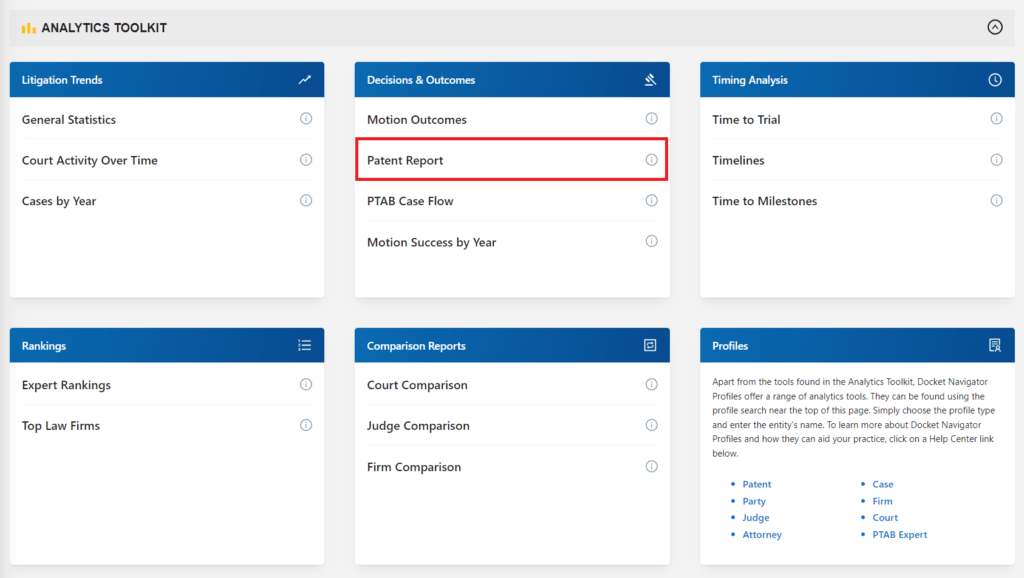Image resolution: width=1024 pixels, height=578 pixels.
Task: Show info for Judge Comparison
Action: 651,425
